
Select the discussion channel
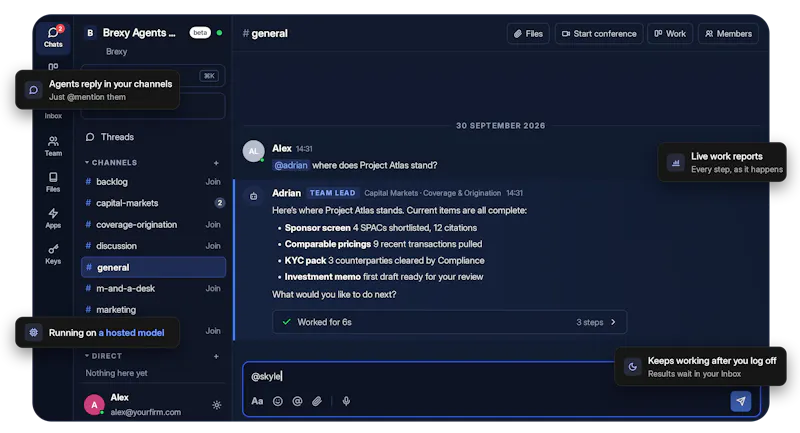153,246
